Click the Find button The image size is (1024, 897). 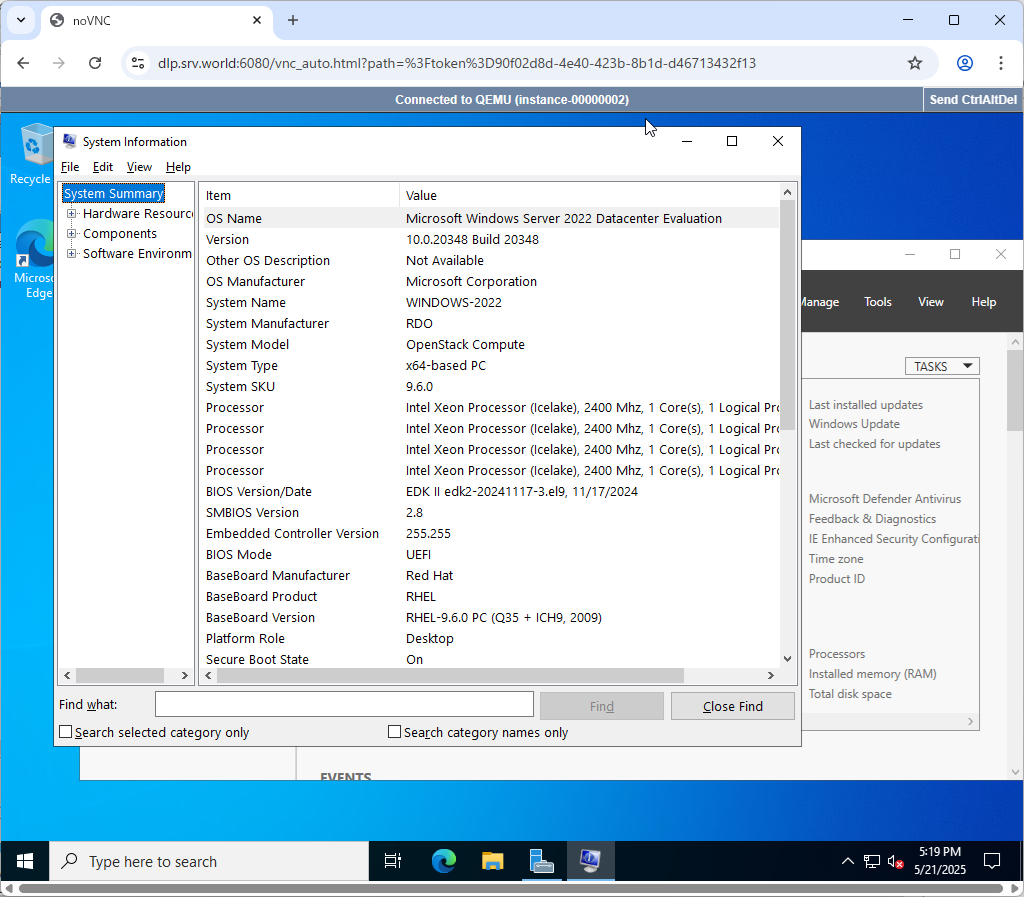point(601,706)
